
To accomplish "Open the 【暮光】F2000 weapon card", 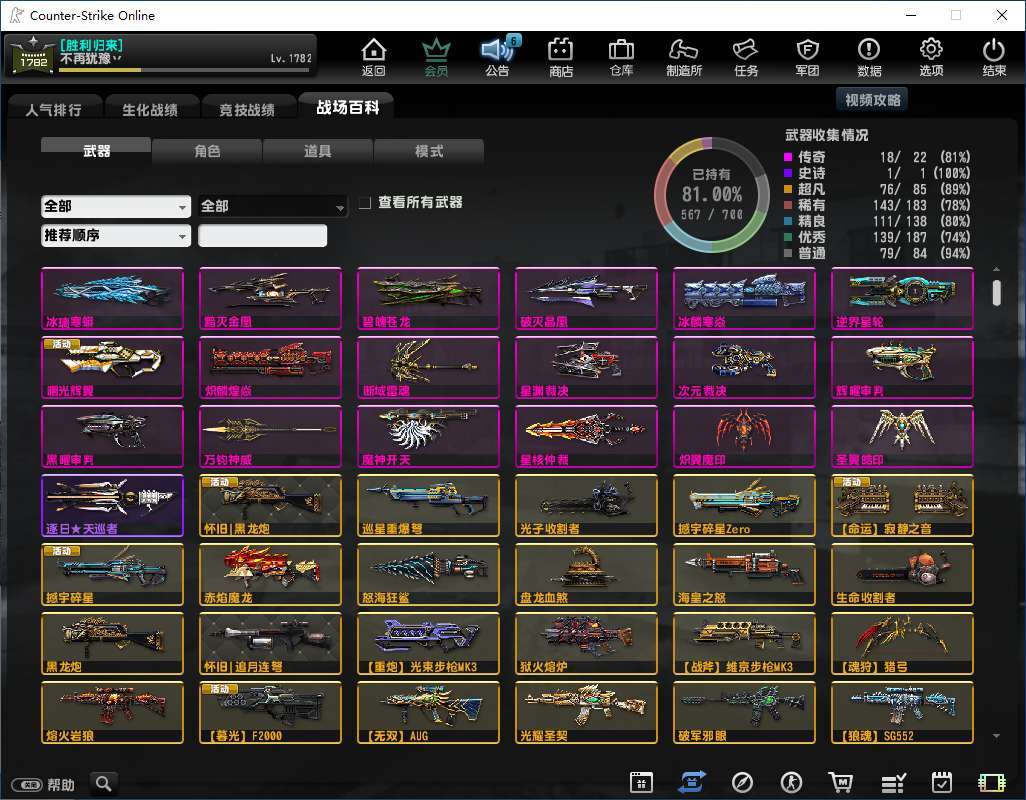I will click(x=270, y=712).
